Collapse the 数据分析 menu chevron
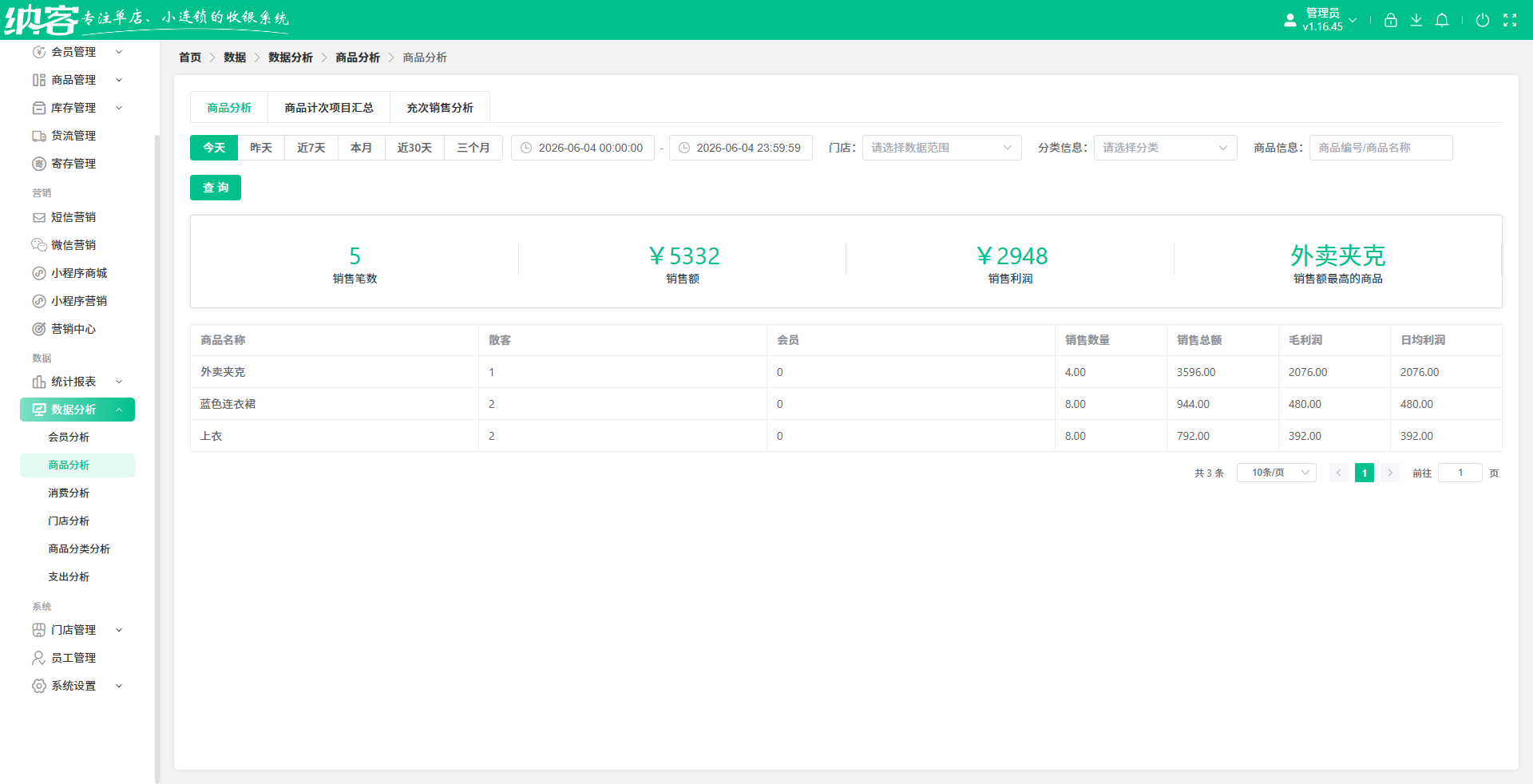The width and height of the screenshot is (1533, 784). click(x=119, y=410)
